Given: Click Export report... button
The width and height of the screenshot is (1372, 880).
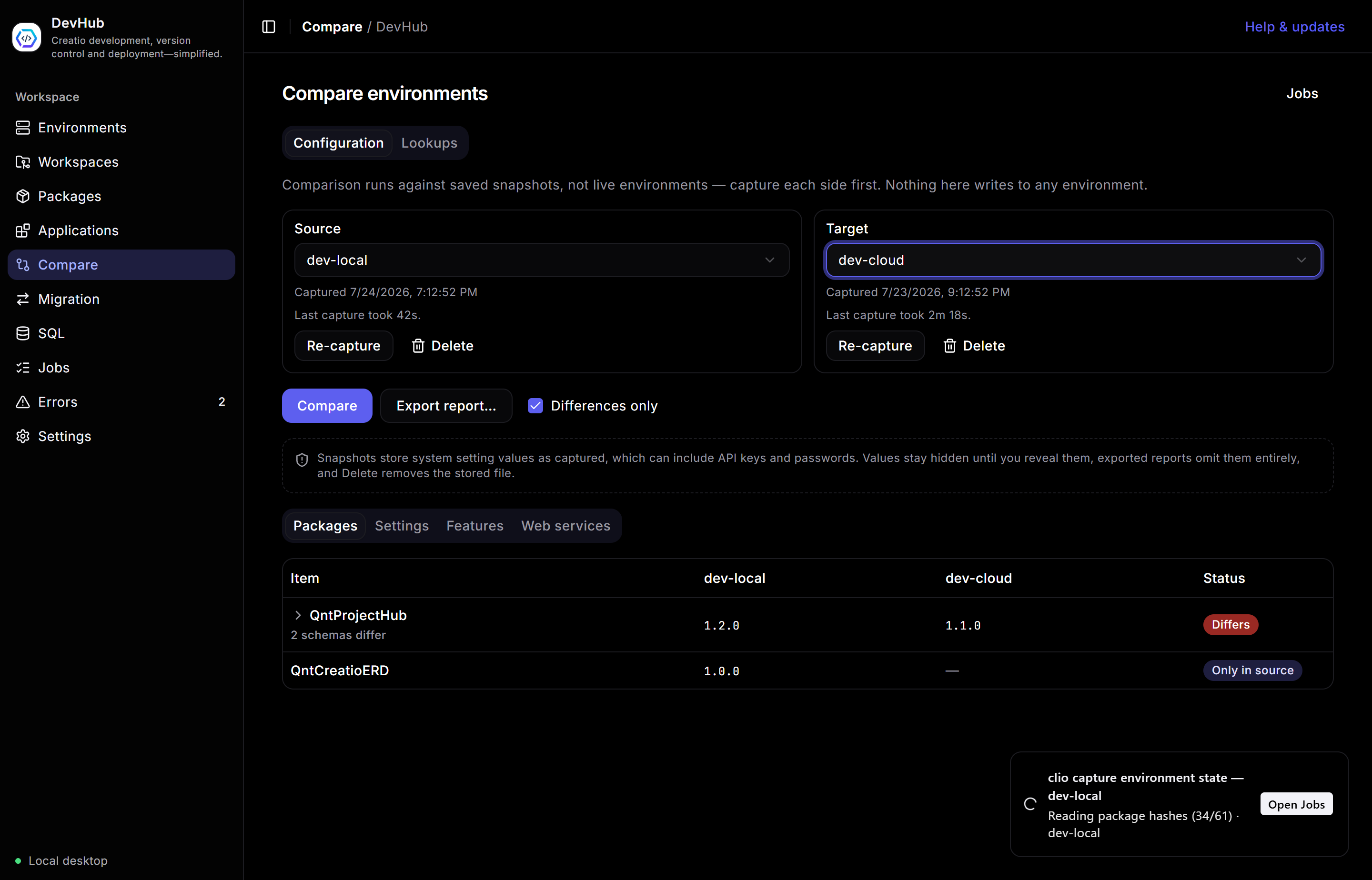Looking at the screenshot, I should 446,406.
